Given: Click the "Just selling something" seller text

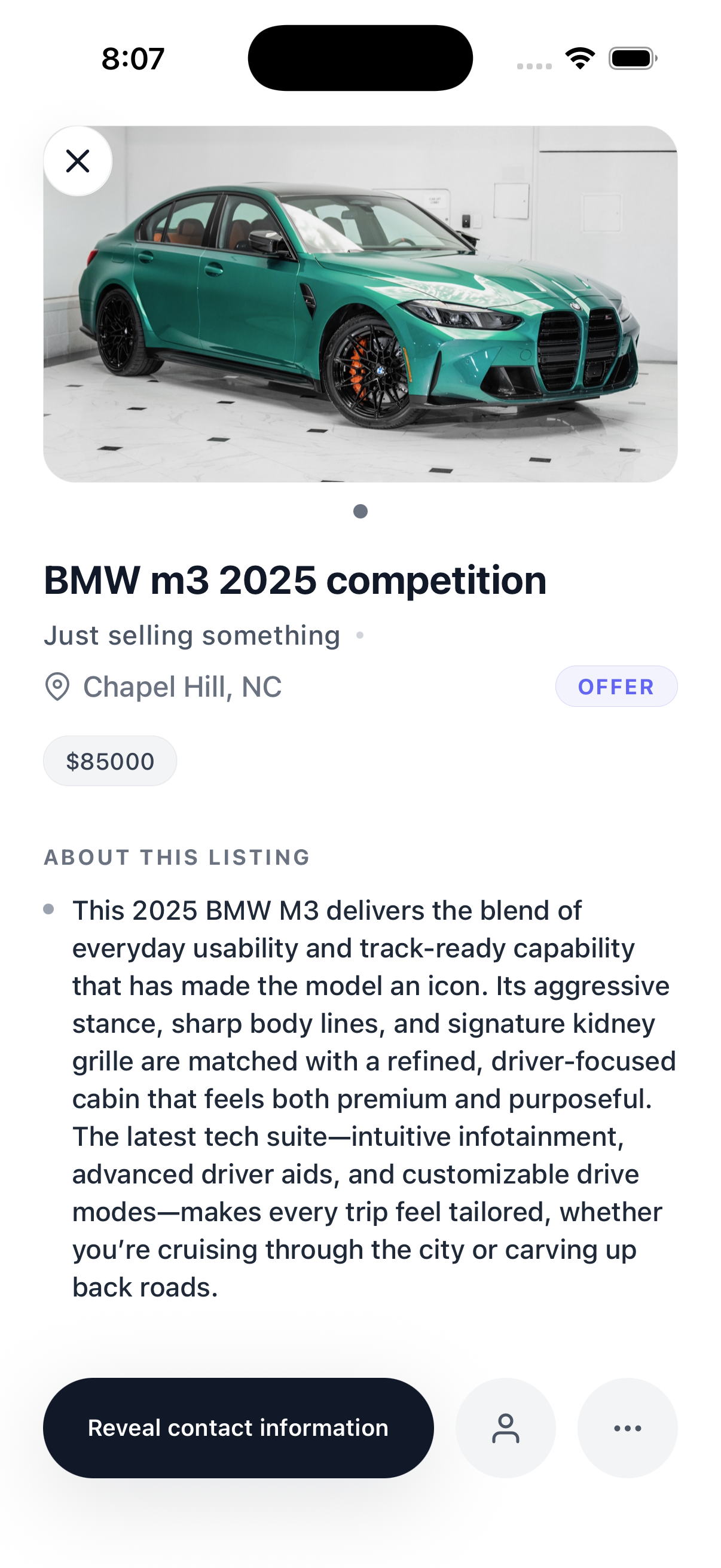Looking at the screenshot, I should (x=192, y=636).
